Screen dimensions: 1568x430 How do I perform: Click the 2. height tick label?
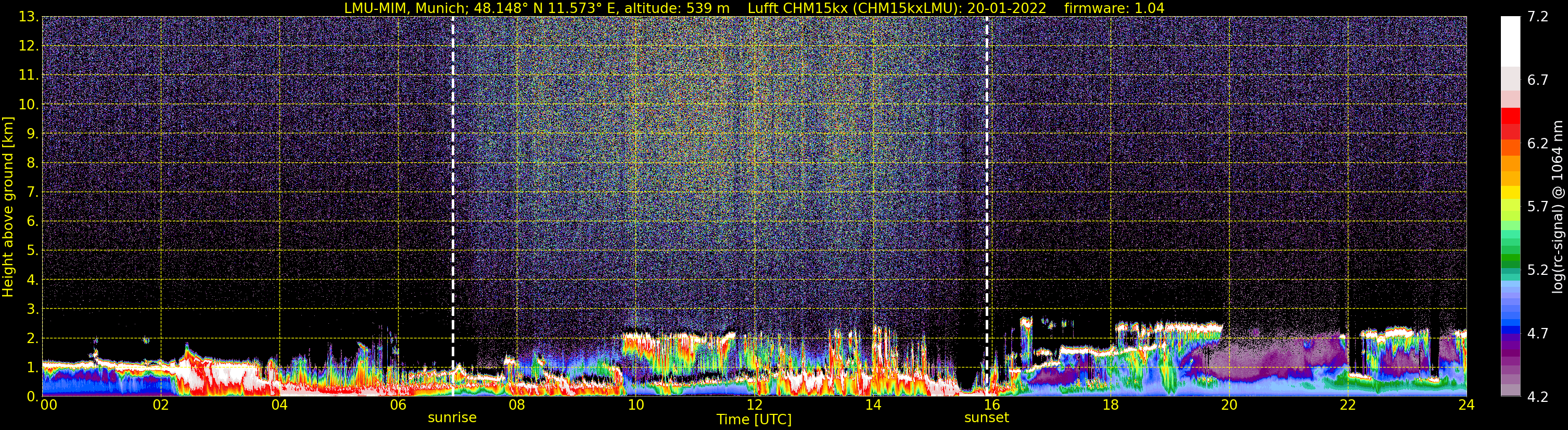pyautogui.click(x=33, y=339)
